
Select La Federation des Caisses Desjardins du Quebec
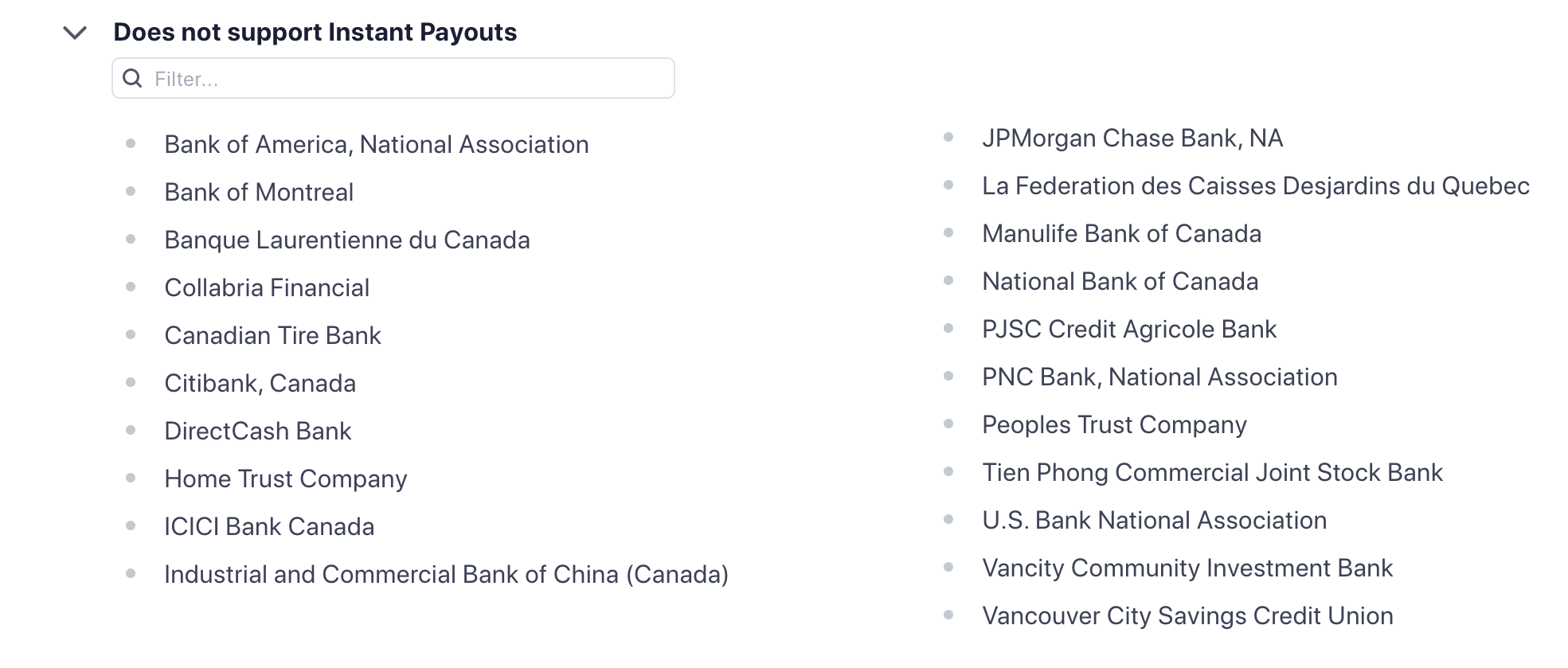1256,186
